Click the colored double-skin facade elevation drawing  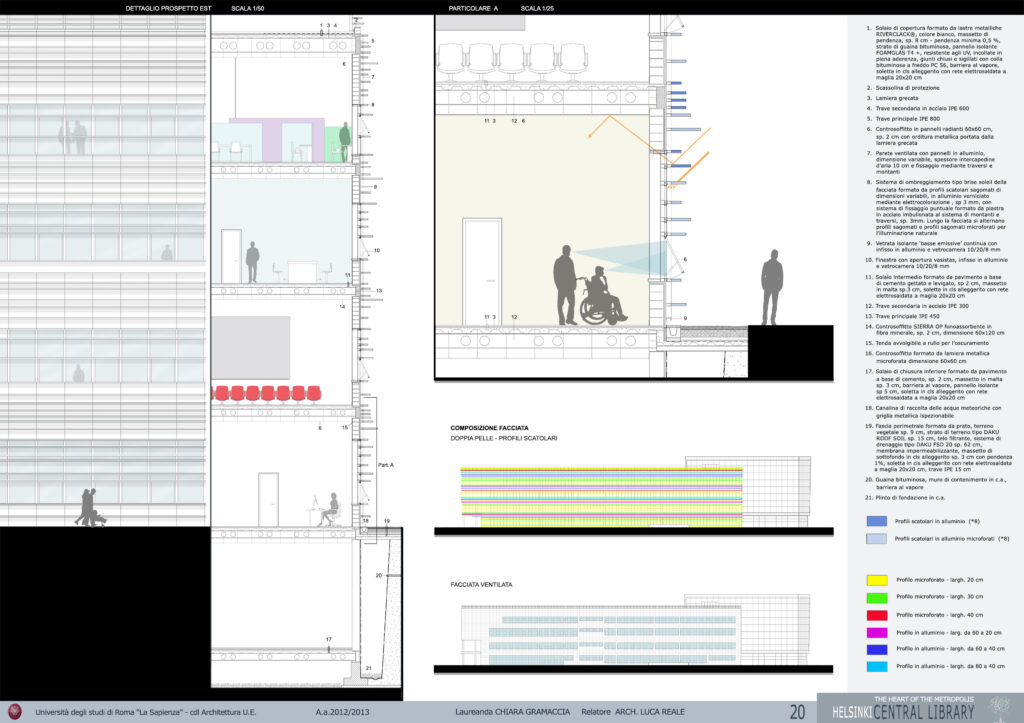pyautogui.click(x=600, y=495)
